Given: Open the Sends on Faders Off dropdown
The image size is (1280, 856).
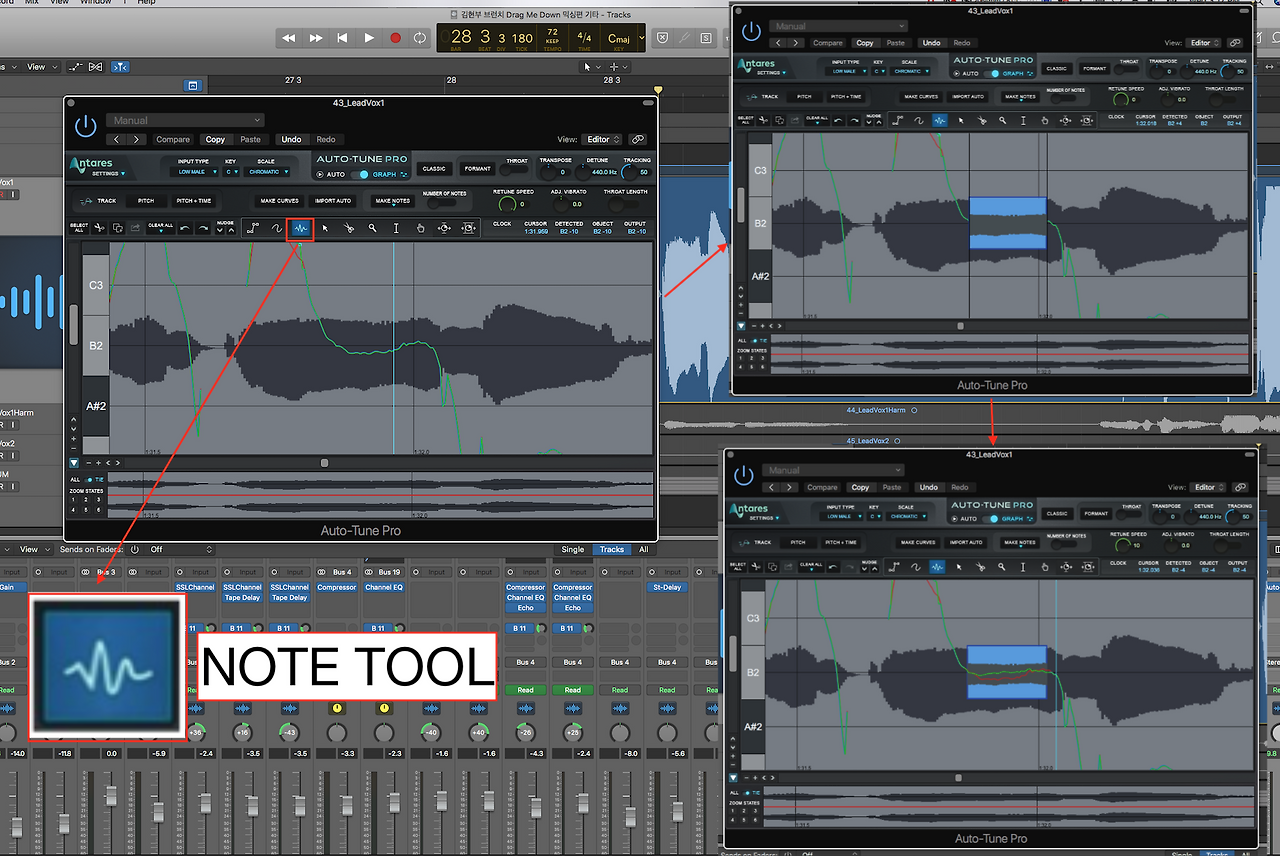Looking at the screenshot, I should (x=181, y=549).
